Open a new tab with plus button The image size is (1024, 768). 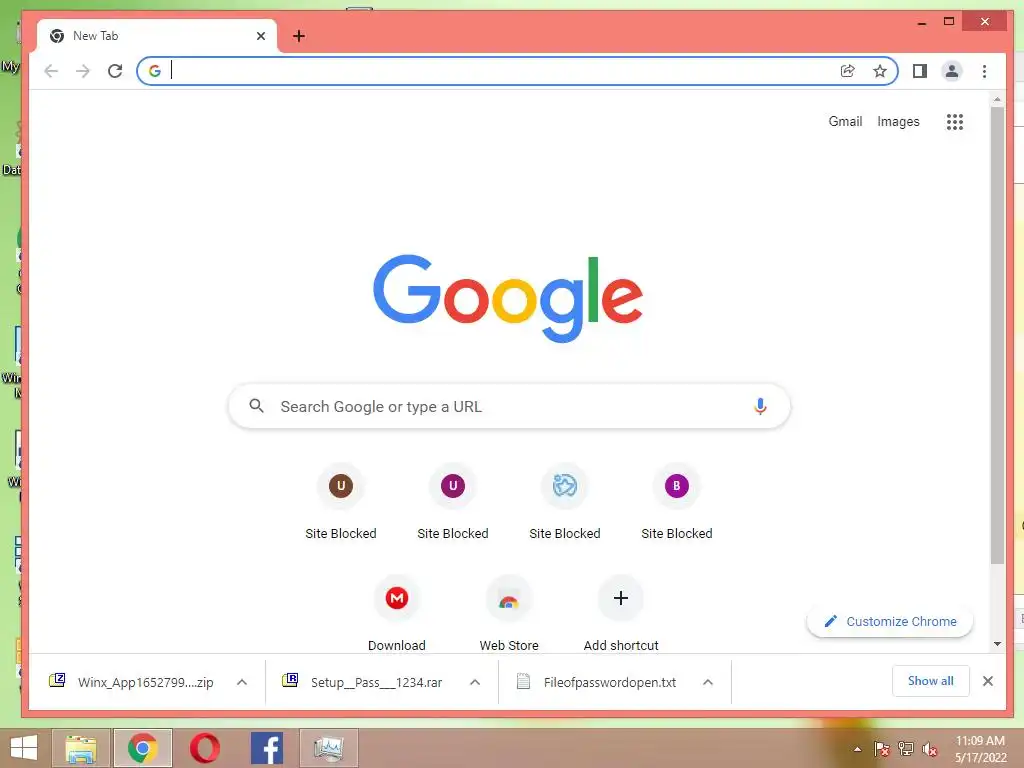pos(299,36)
